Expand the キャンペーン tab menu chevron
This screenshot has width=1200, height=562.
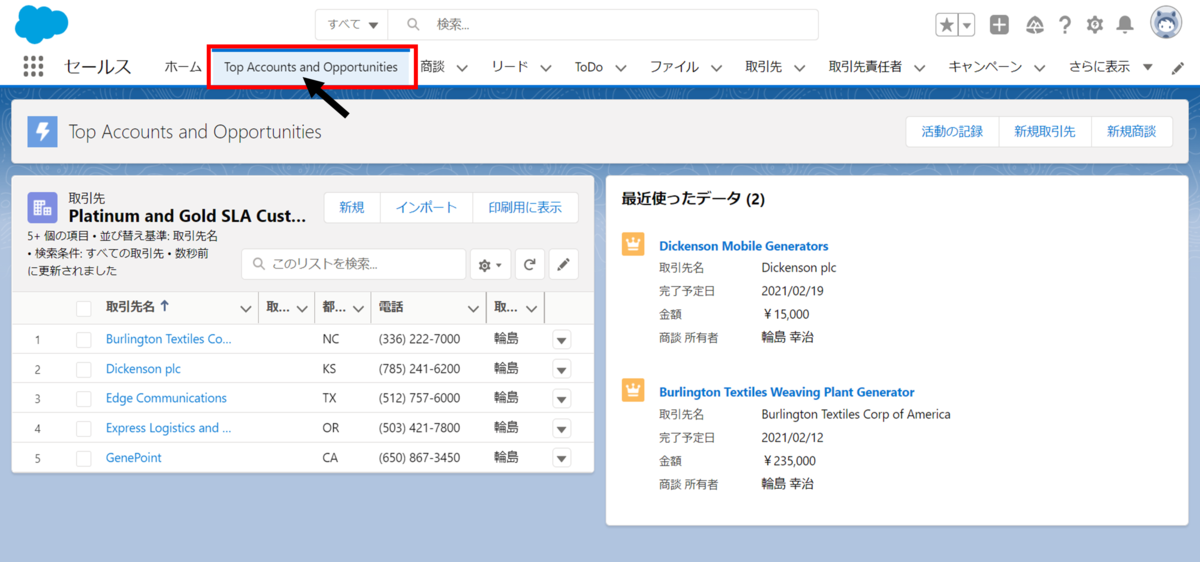[1040, 68]
